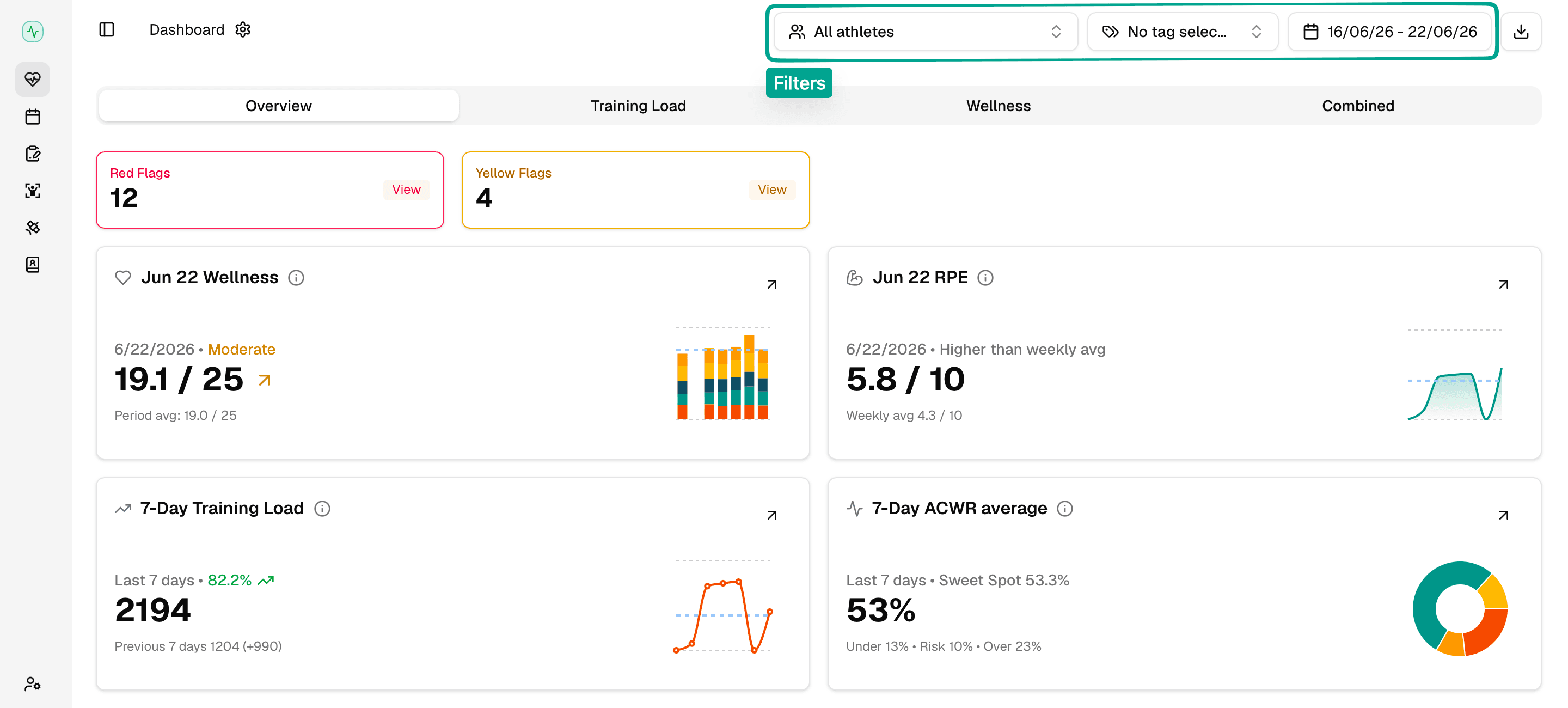
Task: Click the 5.8 / 10 RPE value
Action: click(905, 379)
